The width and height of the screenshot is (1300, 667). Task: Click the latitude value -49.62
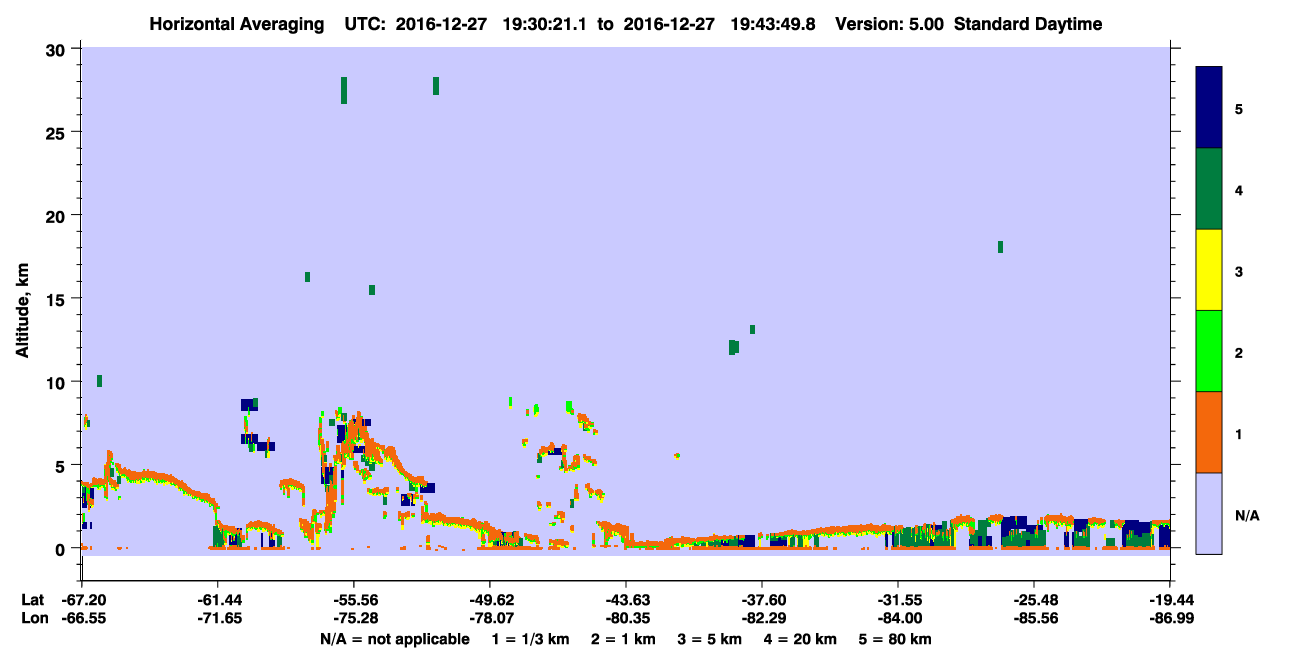click(490, 600)
